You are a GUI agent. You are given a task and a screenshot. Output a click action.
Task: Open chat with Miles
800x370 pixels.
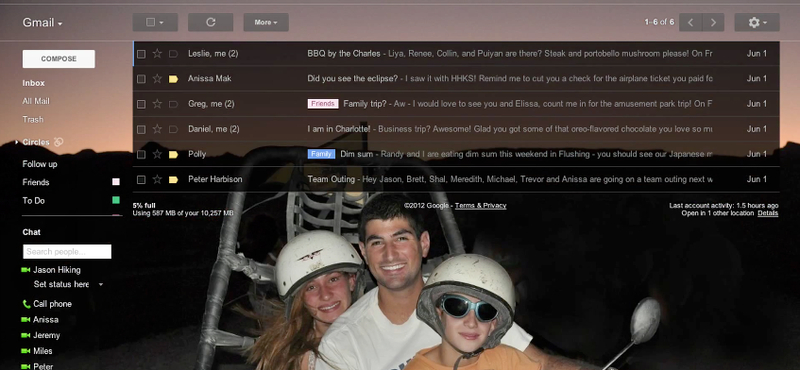coord(43,351)
